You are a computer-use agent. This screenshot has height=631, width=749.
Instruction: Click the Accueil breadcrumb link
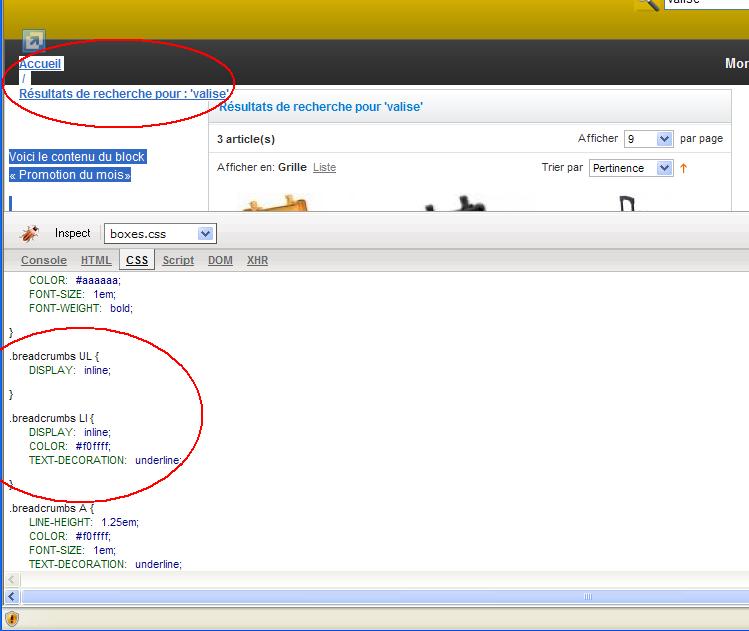pyautogui.click(x=40, y=64)
